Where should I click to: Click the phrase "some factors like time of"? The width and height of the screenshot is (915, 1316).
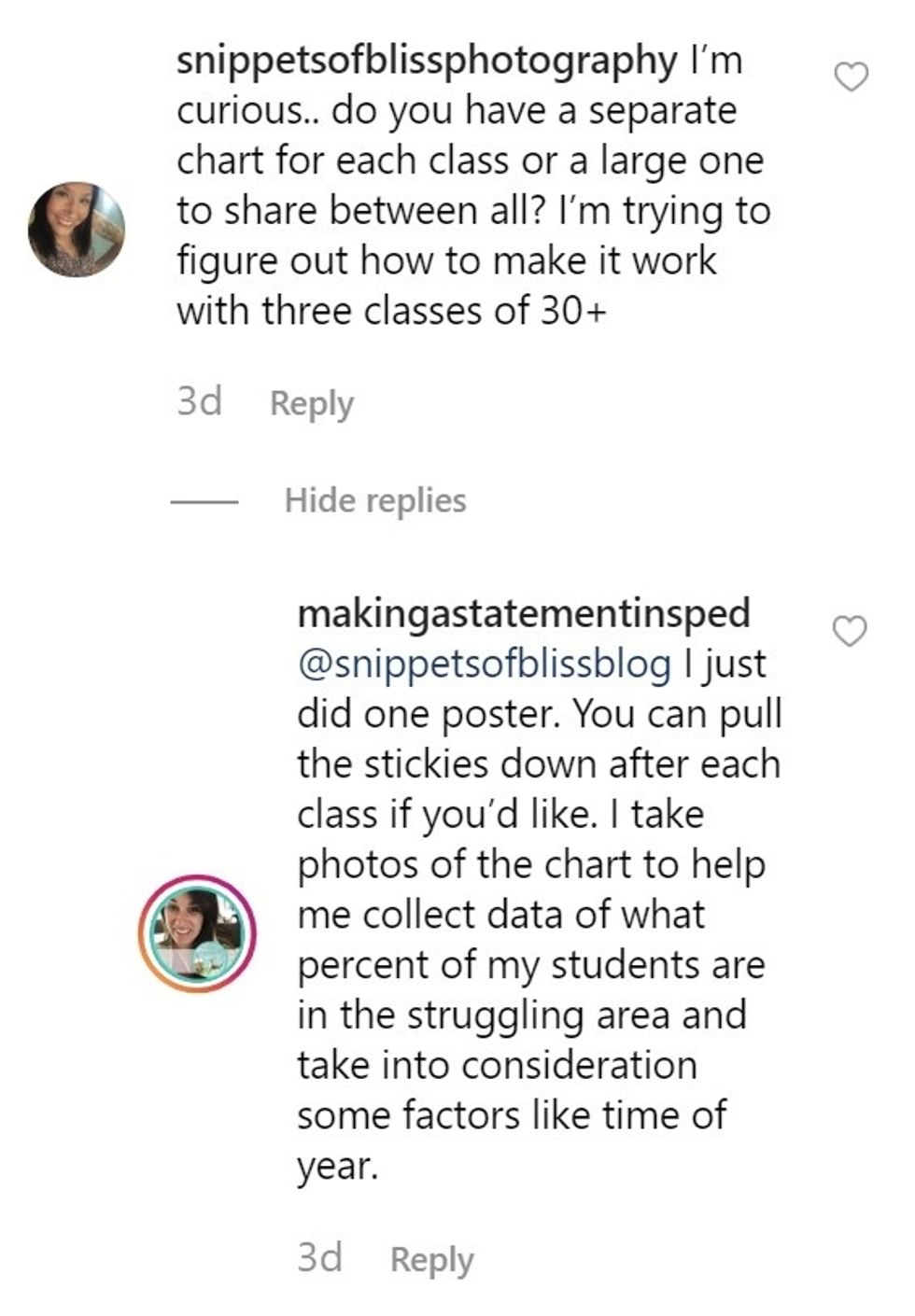(x=511, y=1115)
